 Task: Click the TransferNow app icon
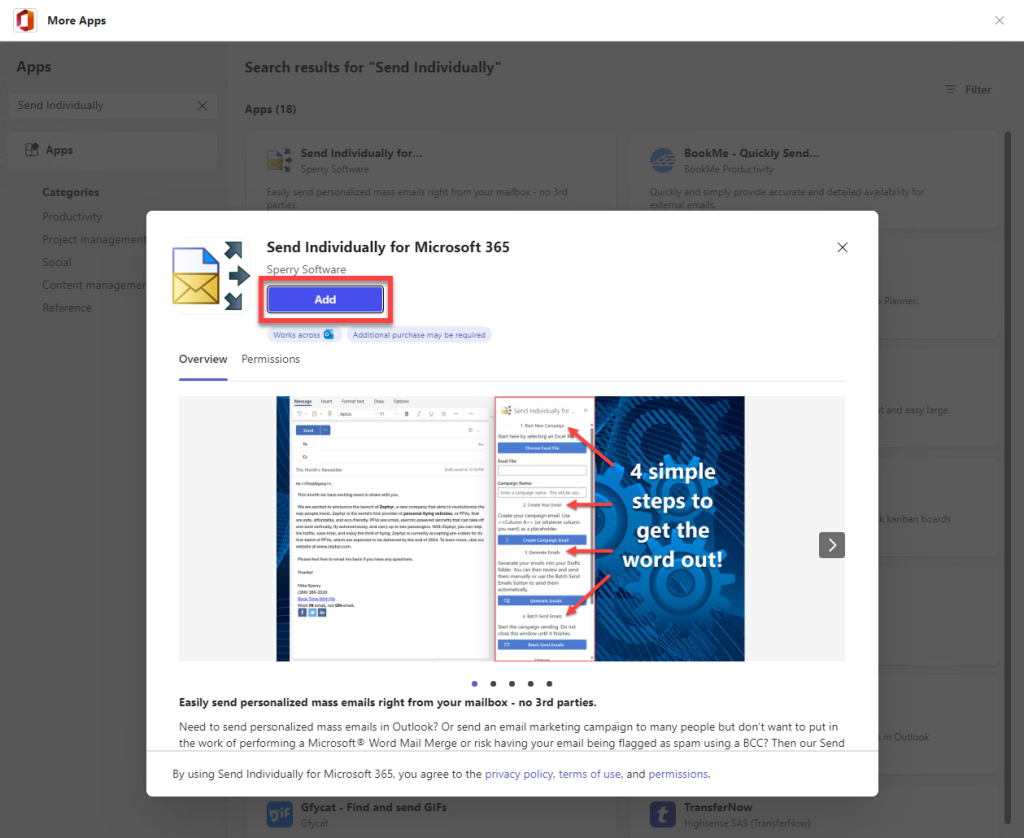[x=662, y=814]
